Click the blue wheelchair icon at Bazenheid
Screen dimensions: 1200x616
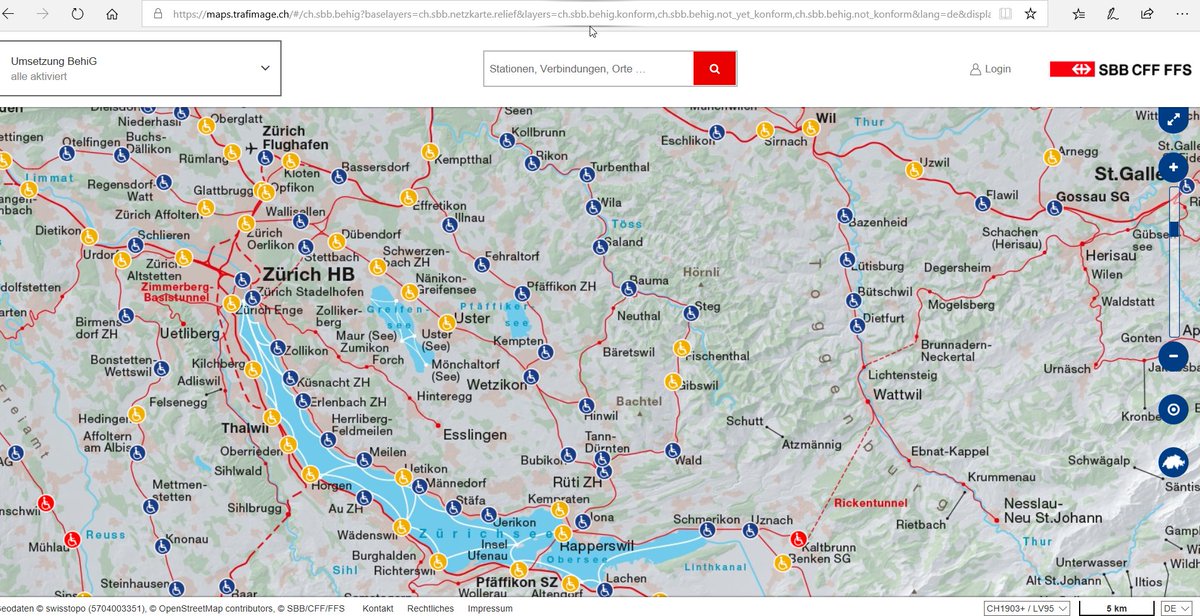coord(845,215)
